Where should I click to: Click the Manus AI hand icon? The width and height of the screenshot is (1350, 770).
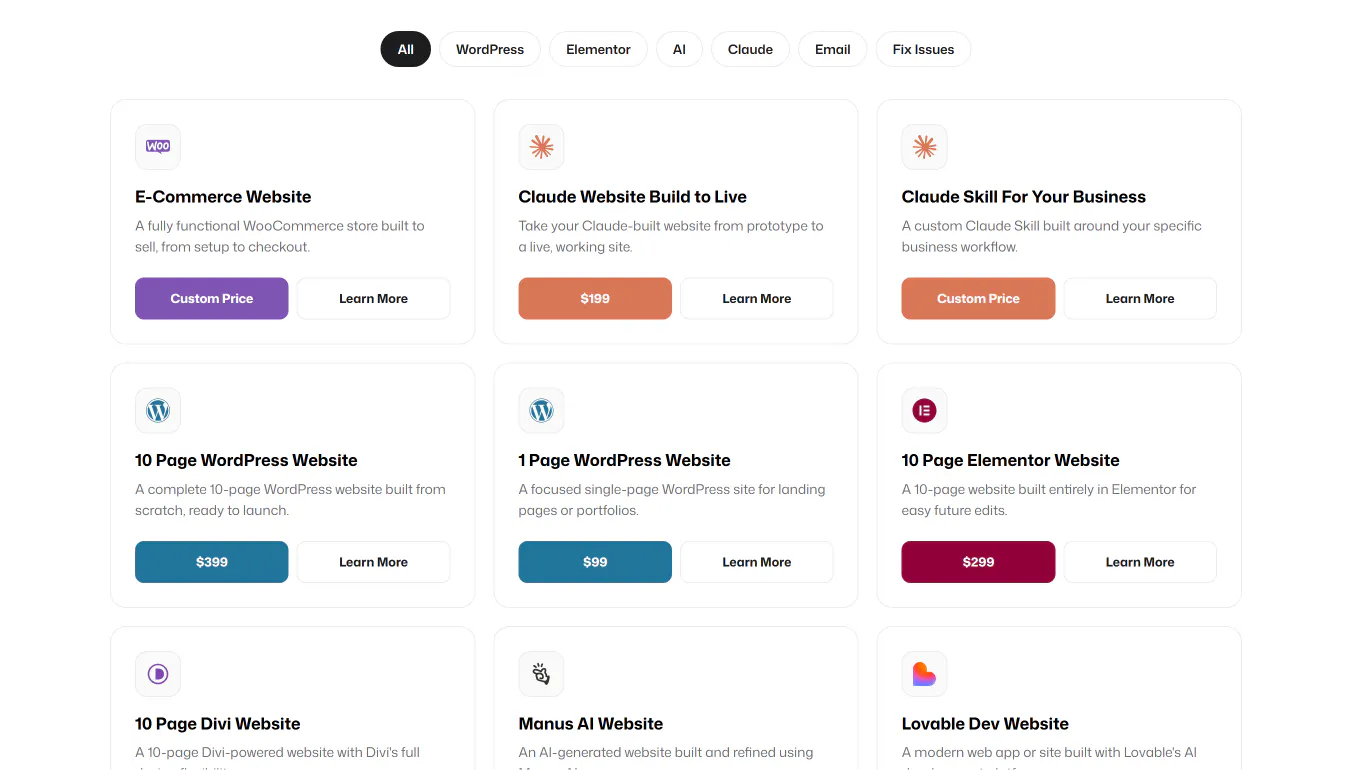[x=541, y=674]
